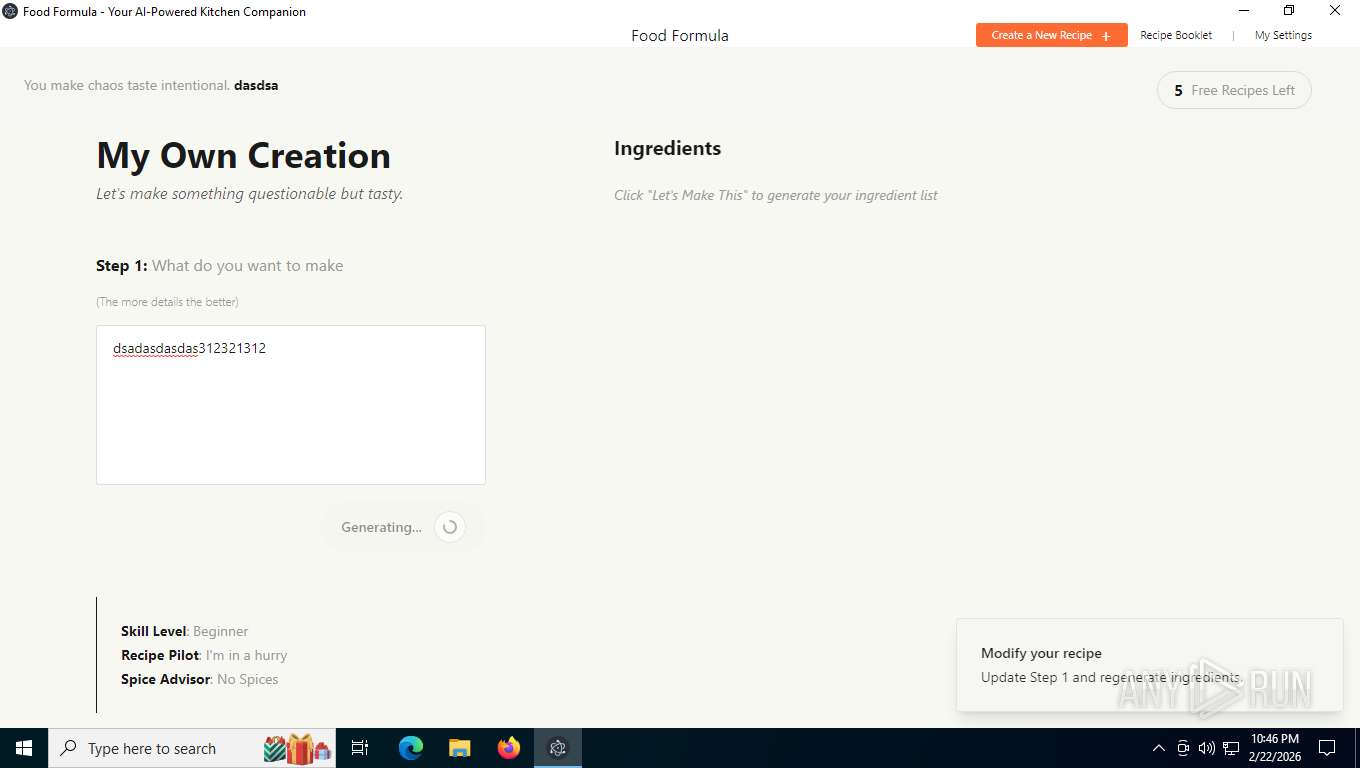Select the Skill Level: Beginner setting

point(184,631)
